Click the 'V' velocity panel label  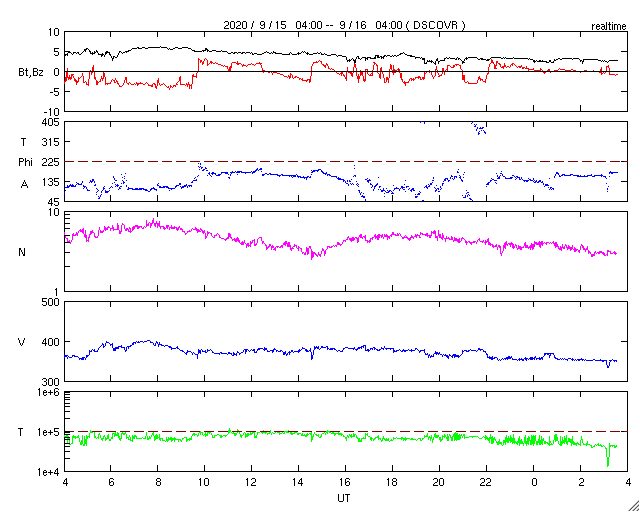point(22,342)
